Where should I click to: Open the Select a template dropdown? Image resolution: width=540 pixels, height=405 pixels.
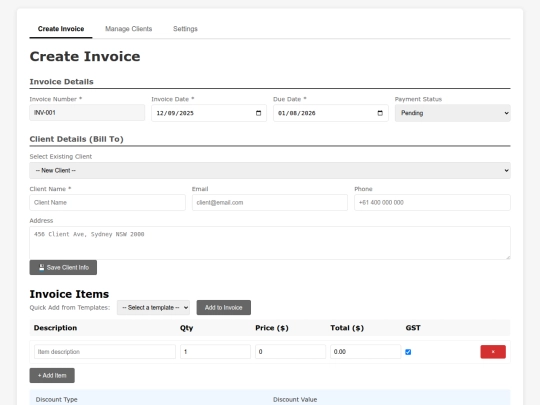coord(153,308)
